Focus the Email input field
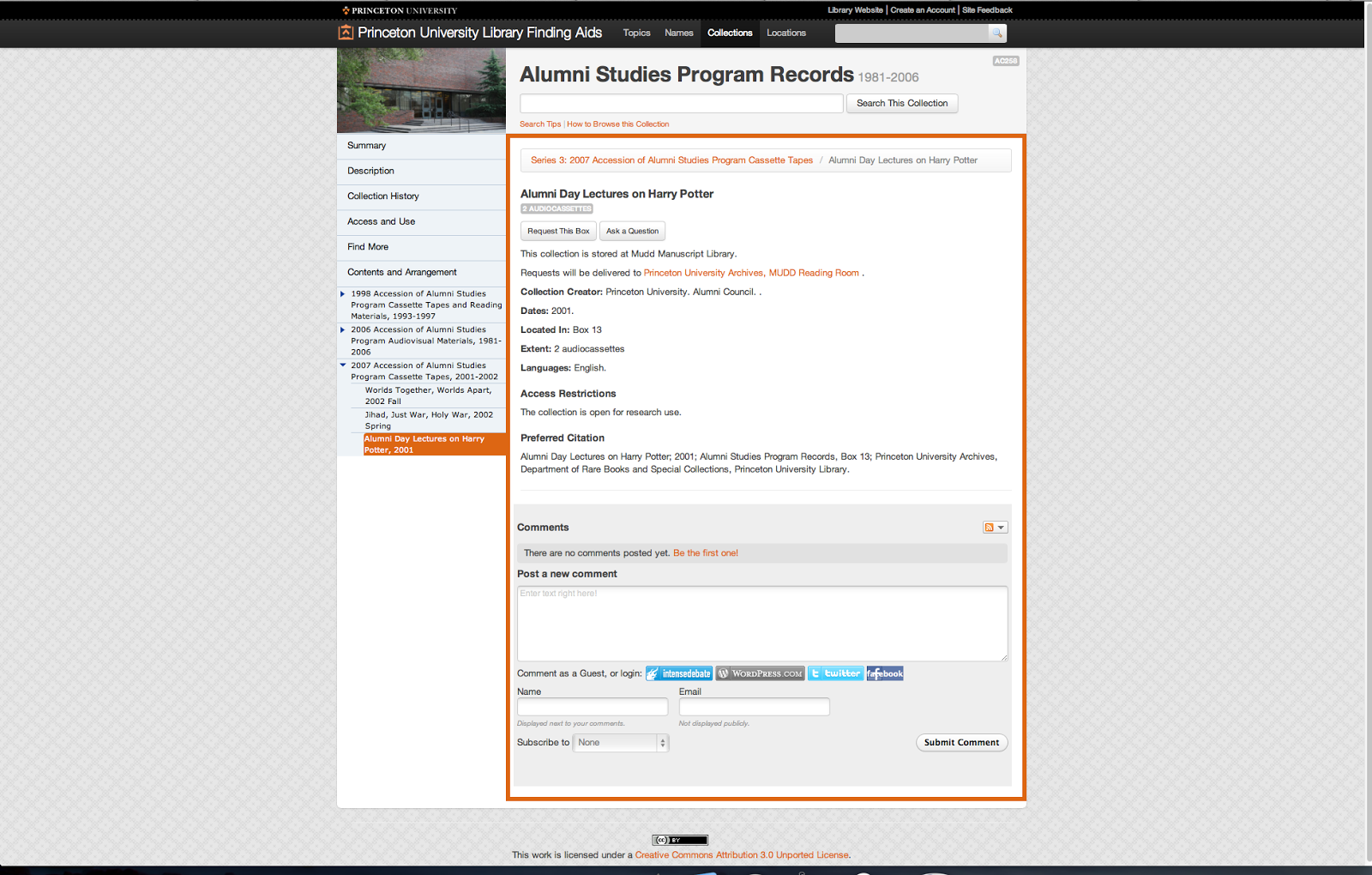Screen dimensions: 1372x875 [755, 707]
